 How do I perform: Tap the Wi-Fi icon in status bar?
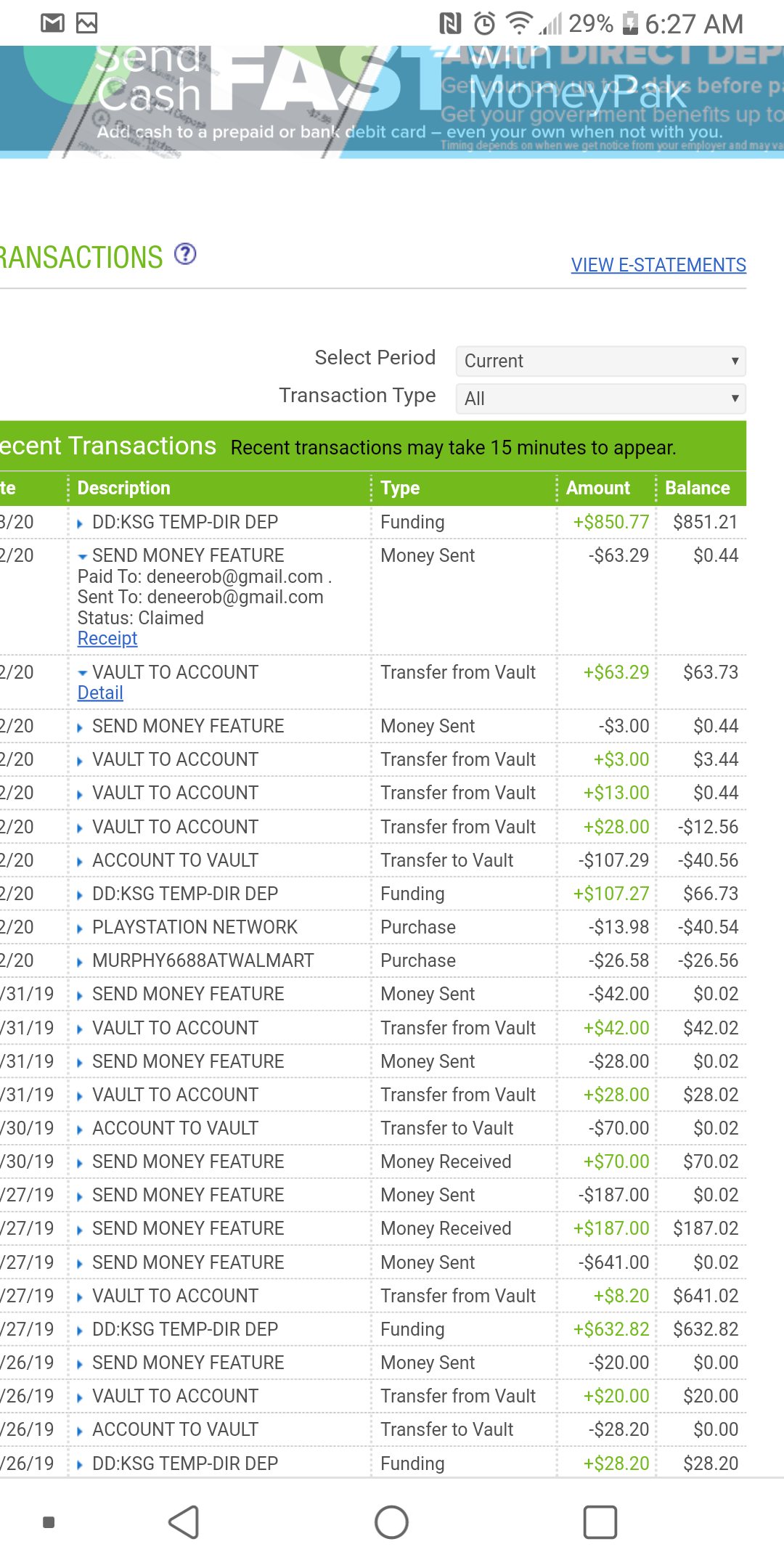click(518, 24)
